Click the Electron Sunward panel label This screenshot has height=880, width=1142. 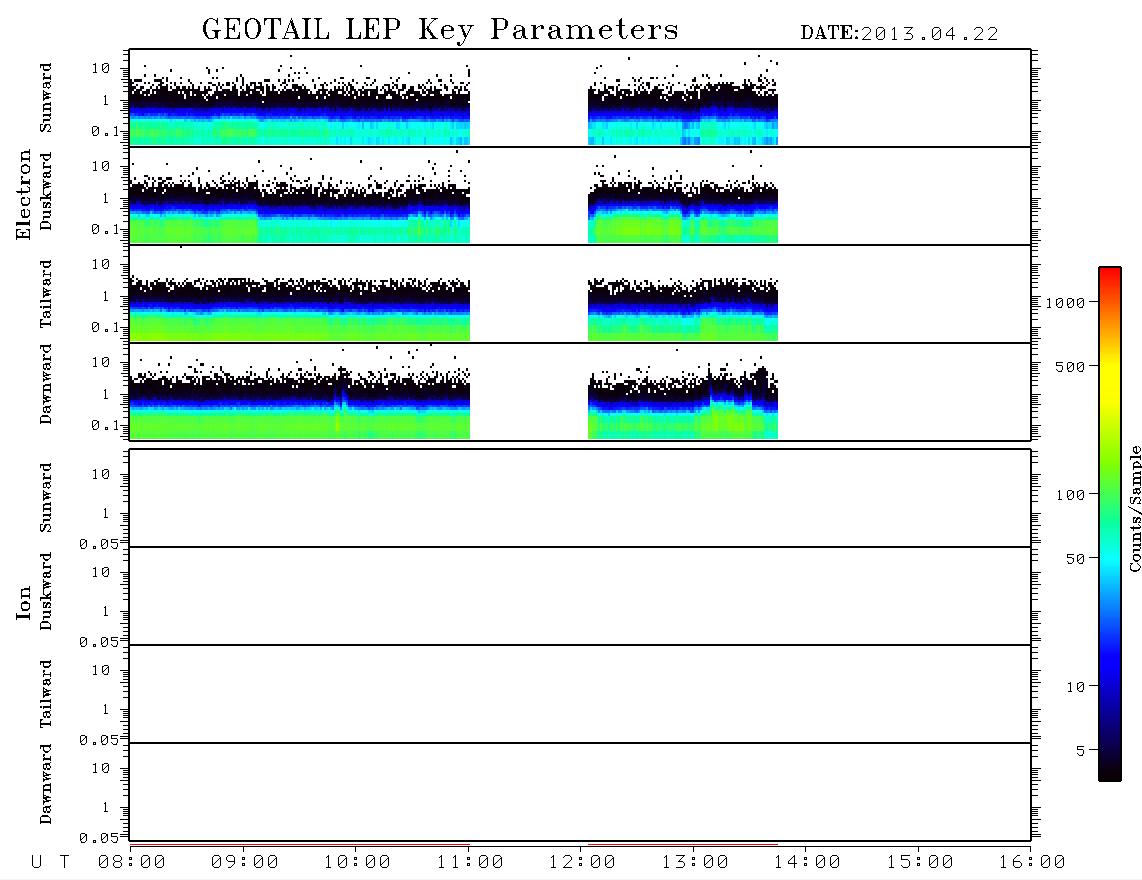pos(45,98)
